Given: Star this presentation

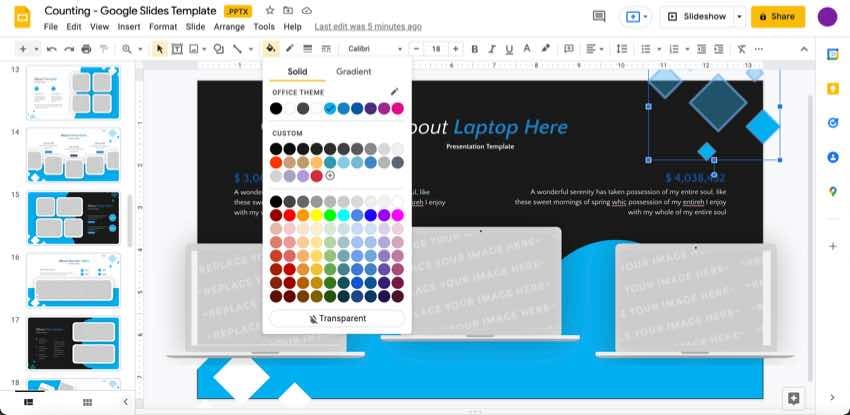Looking at the screenshot, I should click(x=275, y=10).
